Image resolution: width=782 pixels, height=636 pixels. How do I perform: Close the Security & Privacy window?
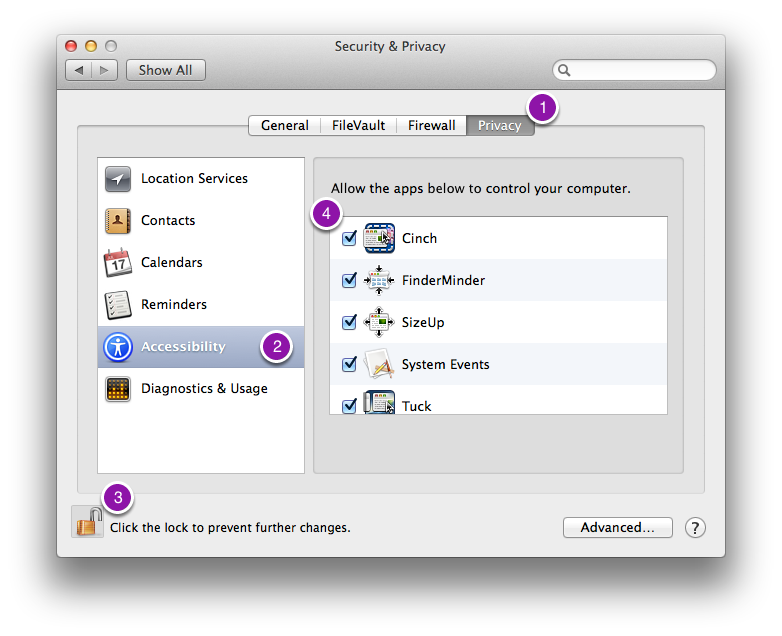(71, 46)
